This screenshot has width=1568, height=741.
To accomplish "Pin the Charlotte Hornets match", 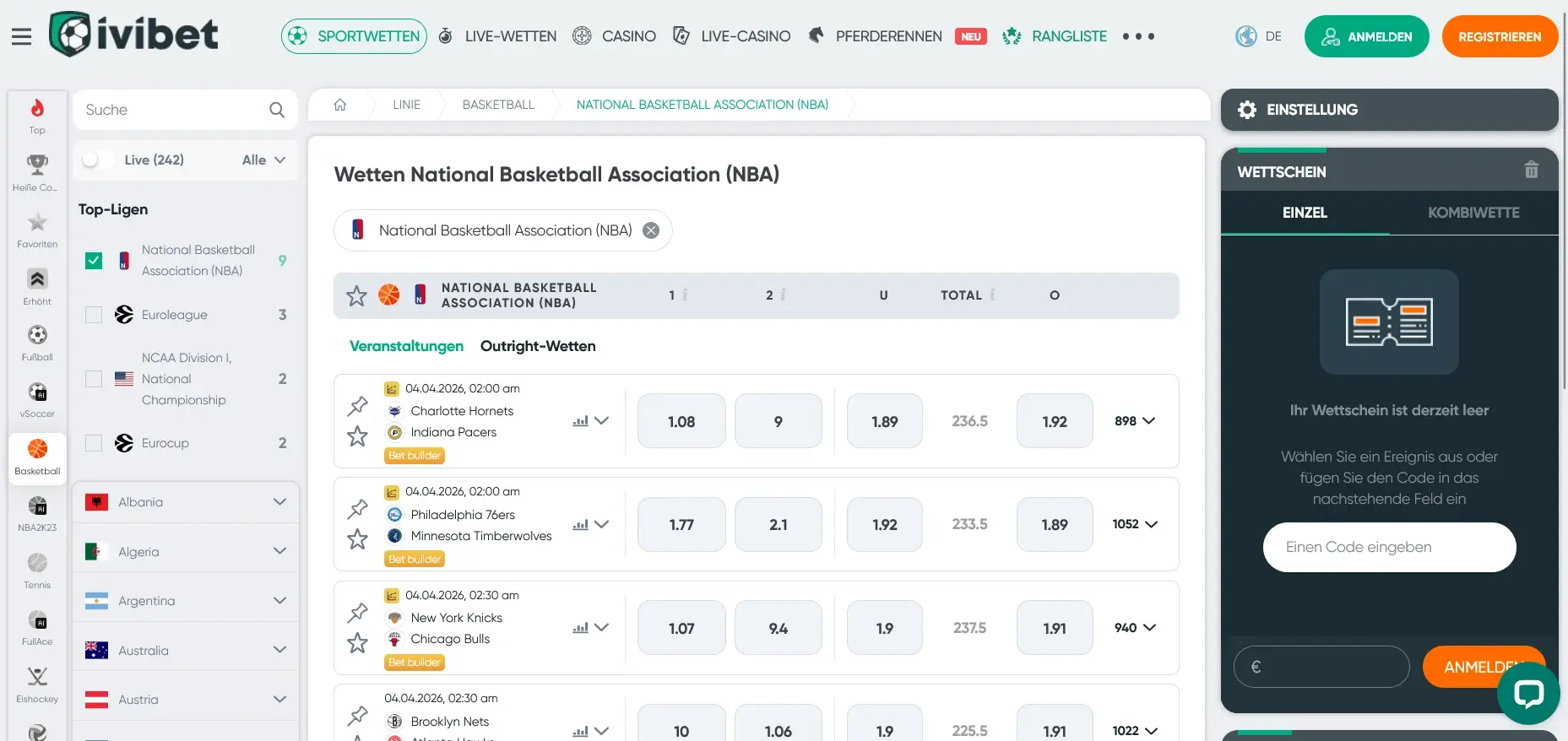I will click(358, 406).
